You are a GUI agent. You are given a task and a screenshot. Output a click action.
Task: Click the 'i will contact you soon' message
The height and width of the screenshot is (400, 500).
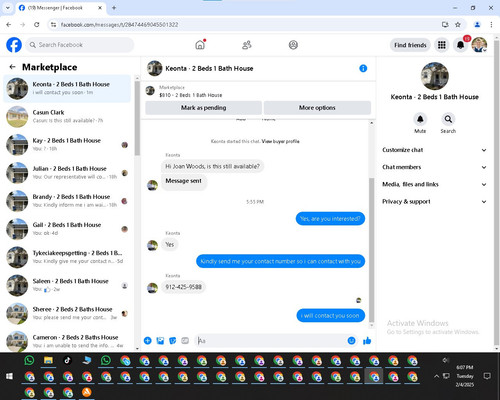point(331,316)
